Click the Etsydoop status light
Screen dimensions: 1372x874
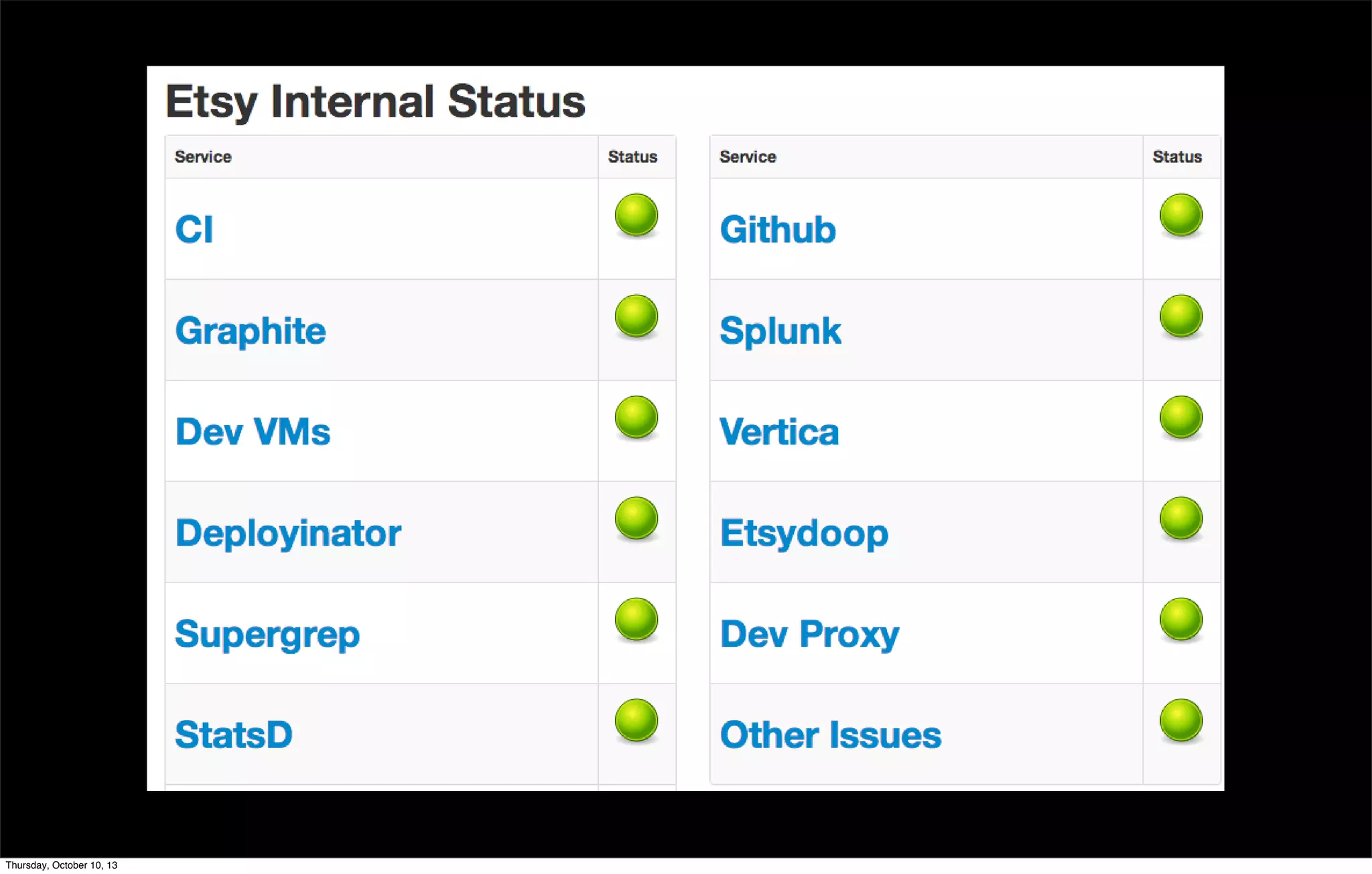1180,518
